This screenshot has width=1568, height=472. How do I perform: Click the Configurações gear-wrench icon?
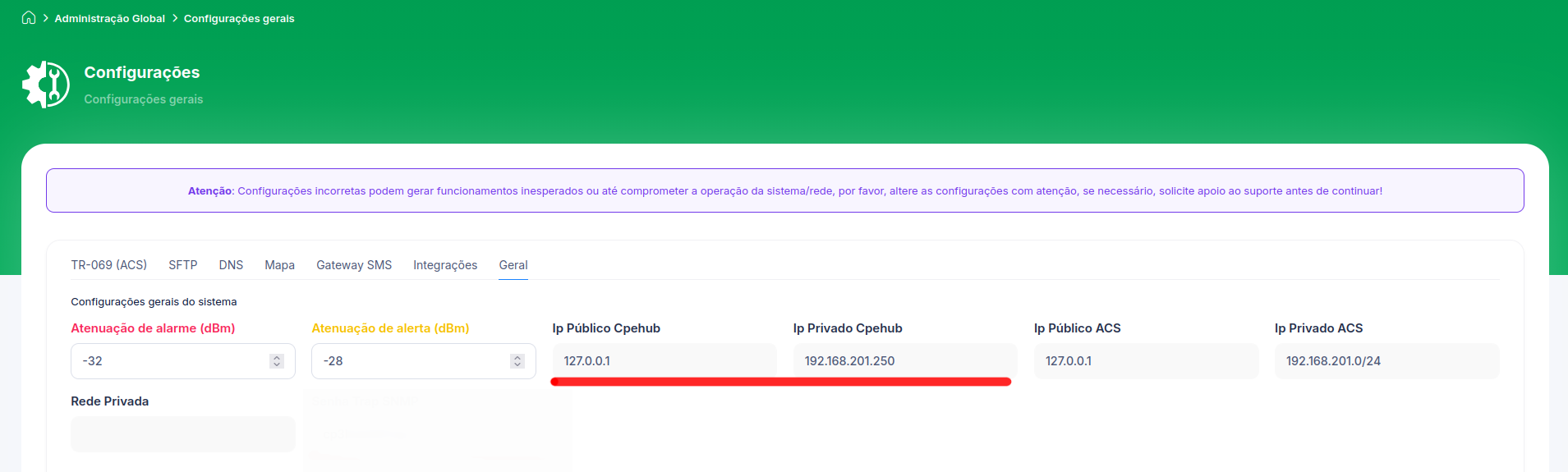tap(46, 85)
